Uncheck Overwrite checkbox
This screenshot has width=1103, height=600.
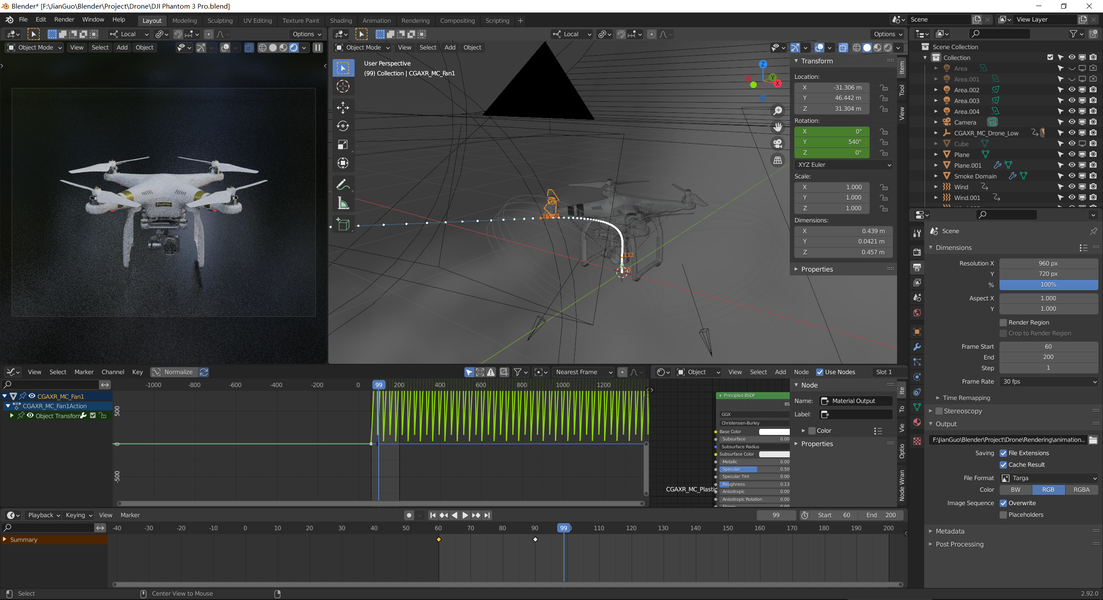coord(1003,503)
